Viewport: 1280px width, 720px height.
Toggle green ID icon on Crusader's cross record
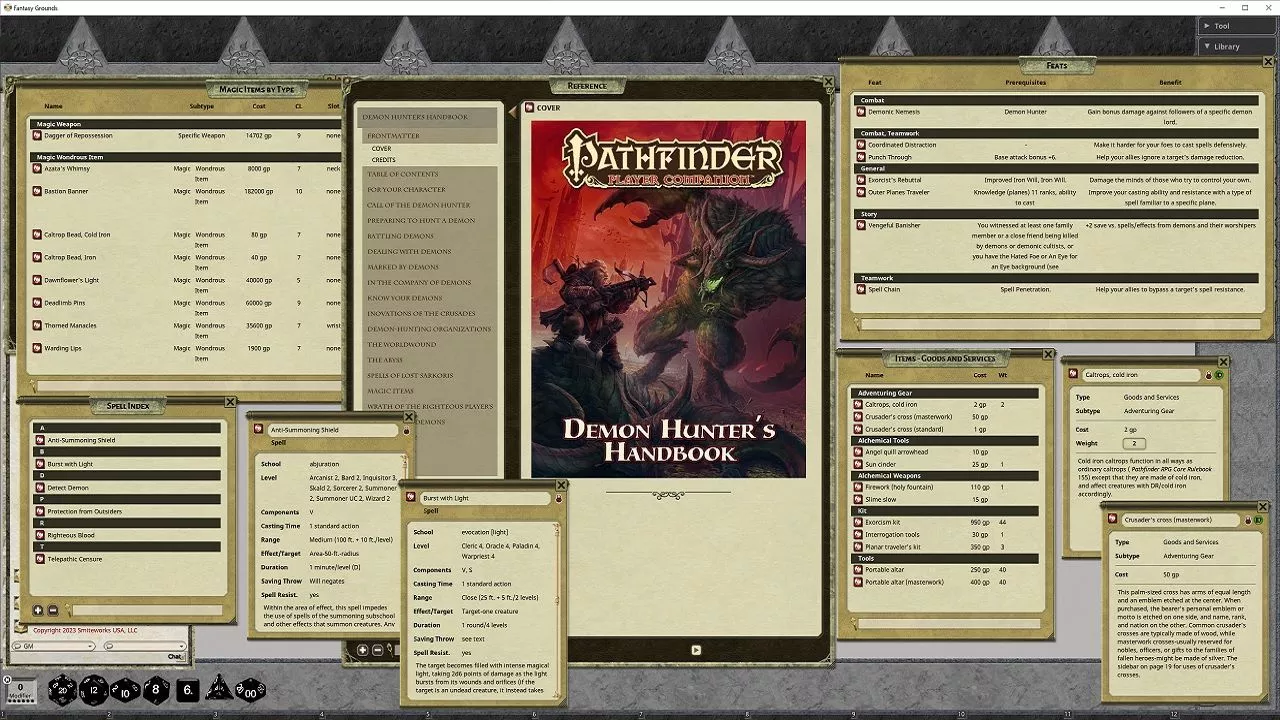coord(1258,520)
